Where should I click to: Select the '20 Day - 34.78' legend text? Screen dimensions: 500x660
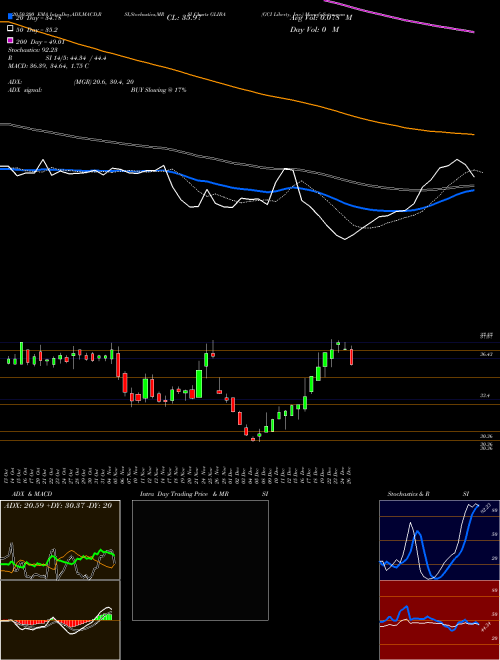click(39, 18)
